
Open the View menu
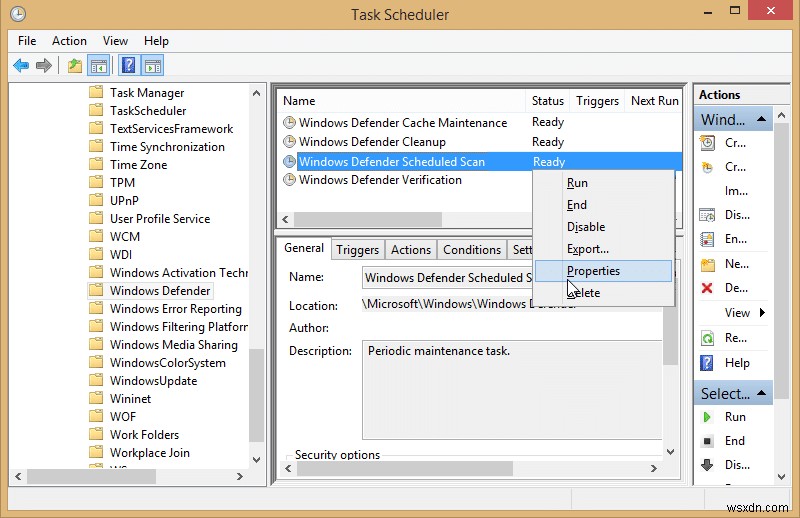click(x=115, y=41)
